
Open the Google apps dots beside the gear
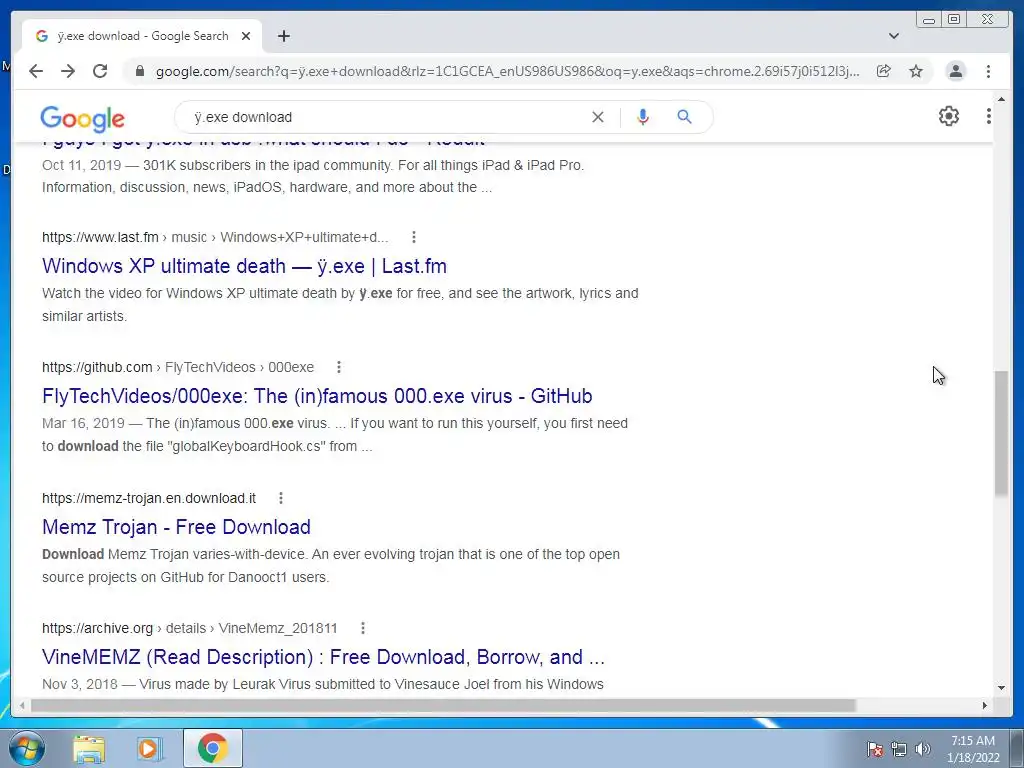click(989, 116)
